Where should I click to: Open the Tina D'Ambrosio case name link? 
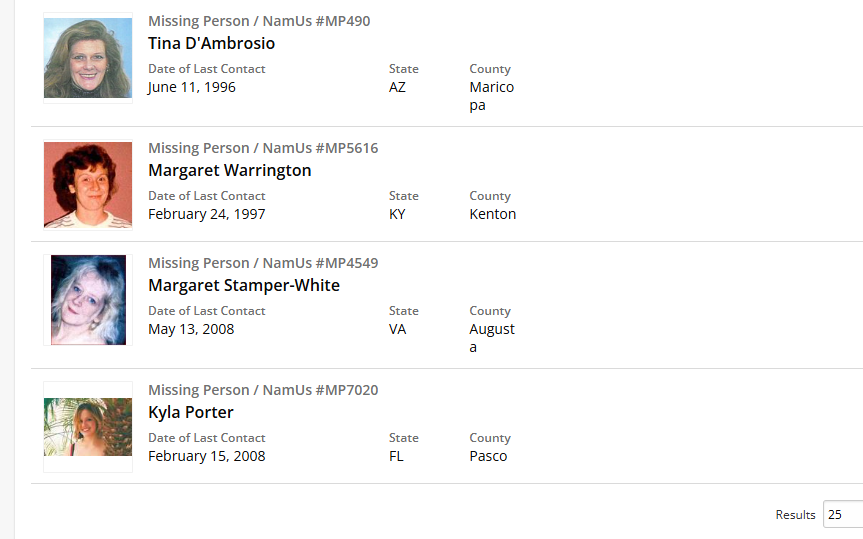coord(211,44)
